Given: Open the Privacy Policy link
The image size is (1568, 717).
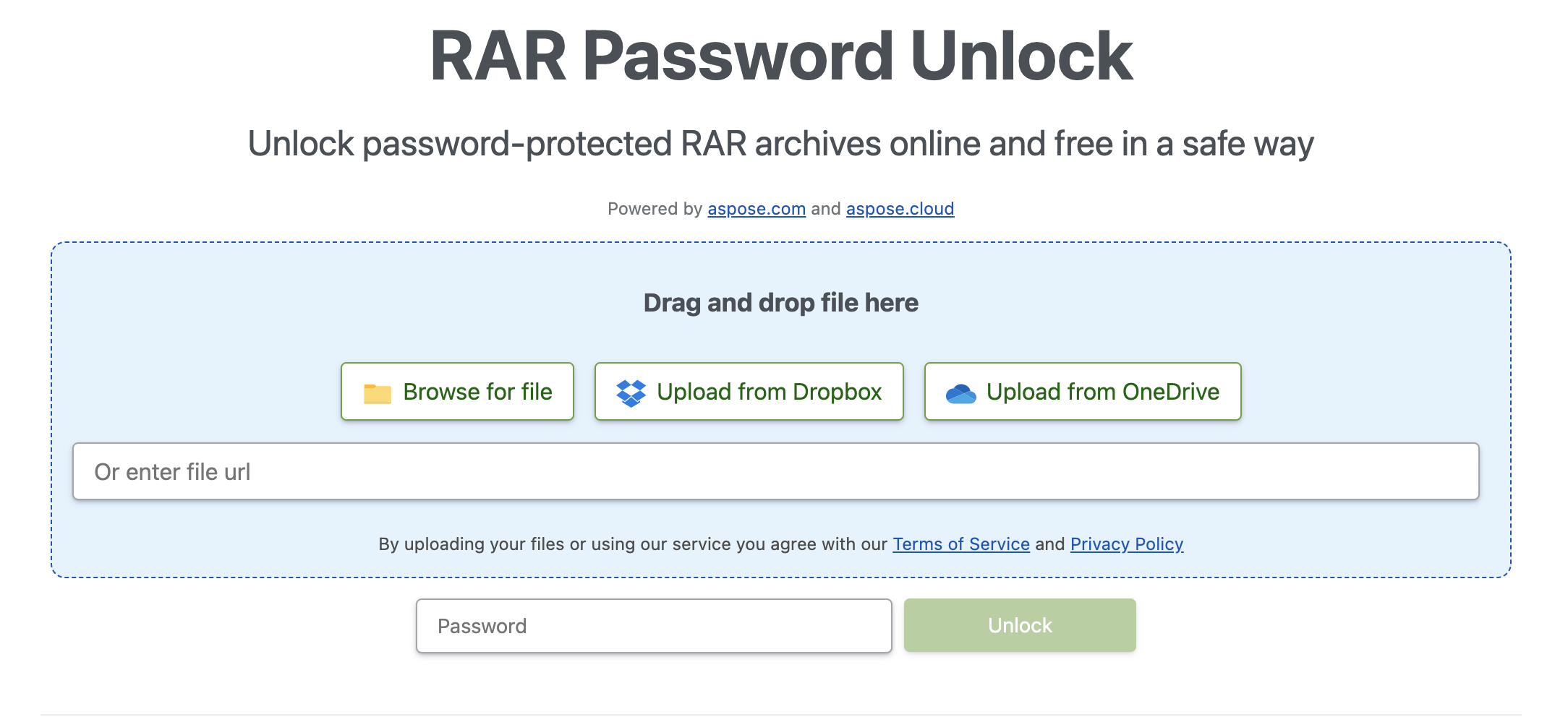Looking at the screenshot, I should point(1126,544).
